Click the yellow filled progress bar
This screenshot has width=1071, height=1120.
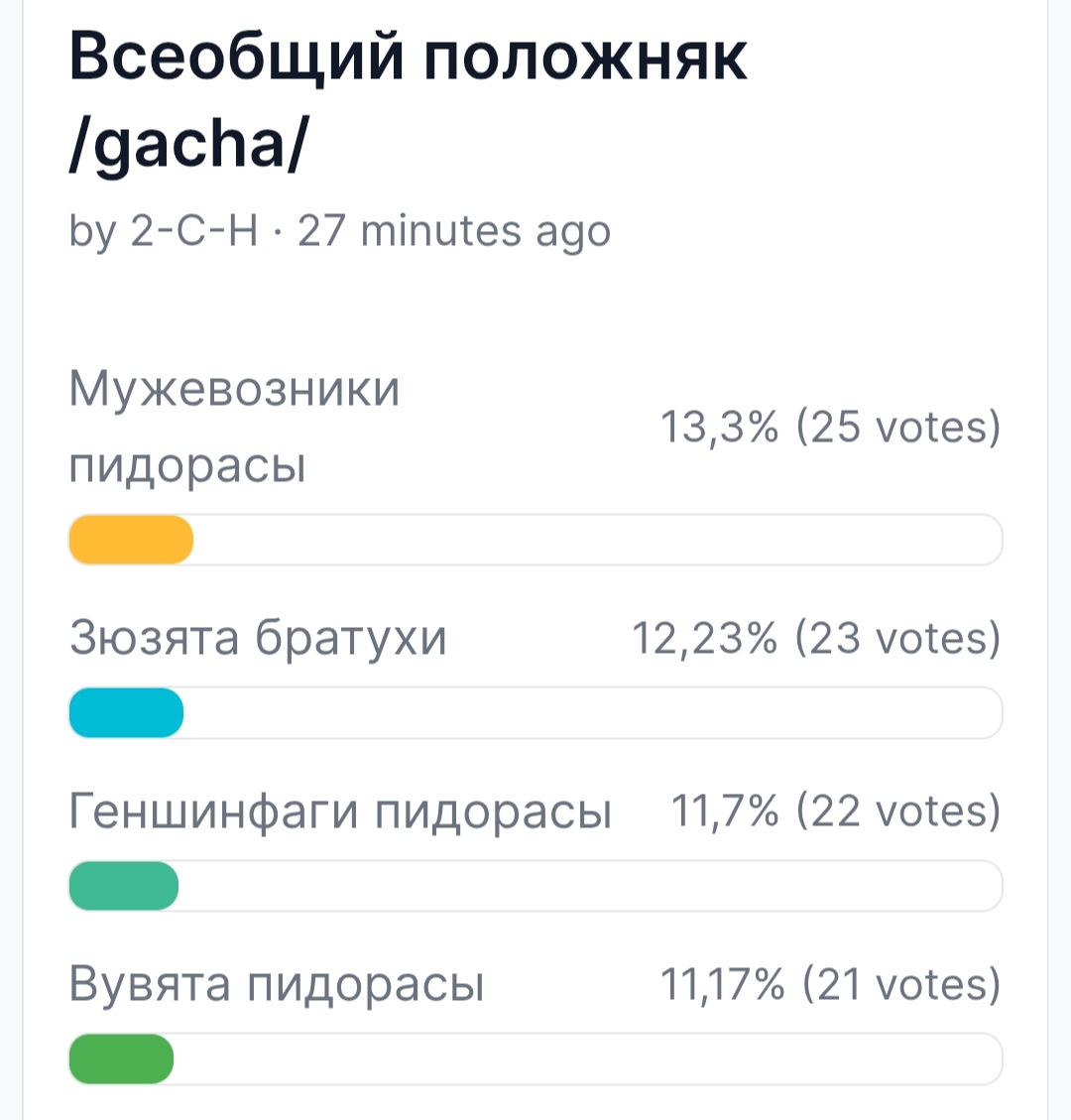131,540
